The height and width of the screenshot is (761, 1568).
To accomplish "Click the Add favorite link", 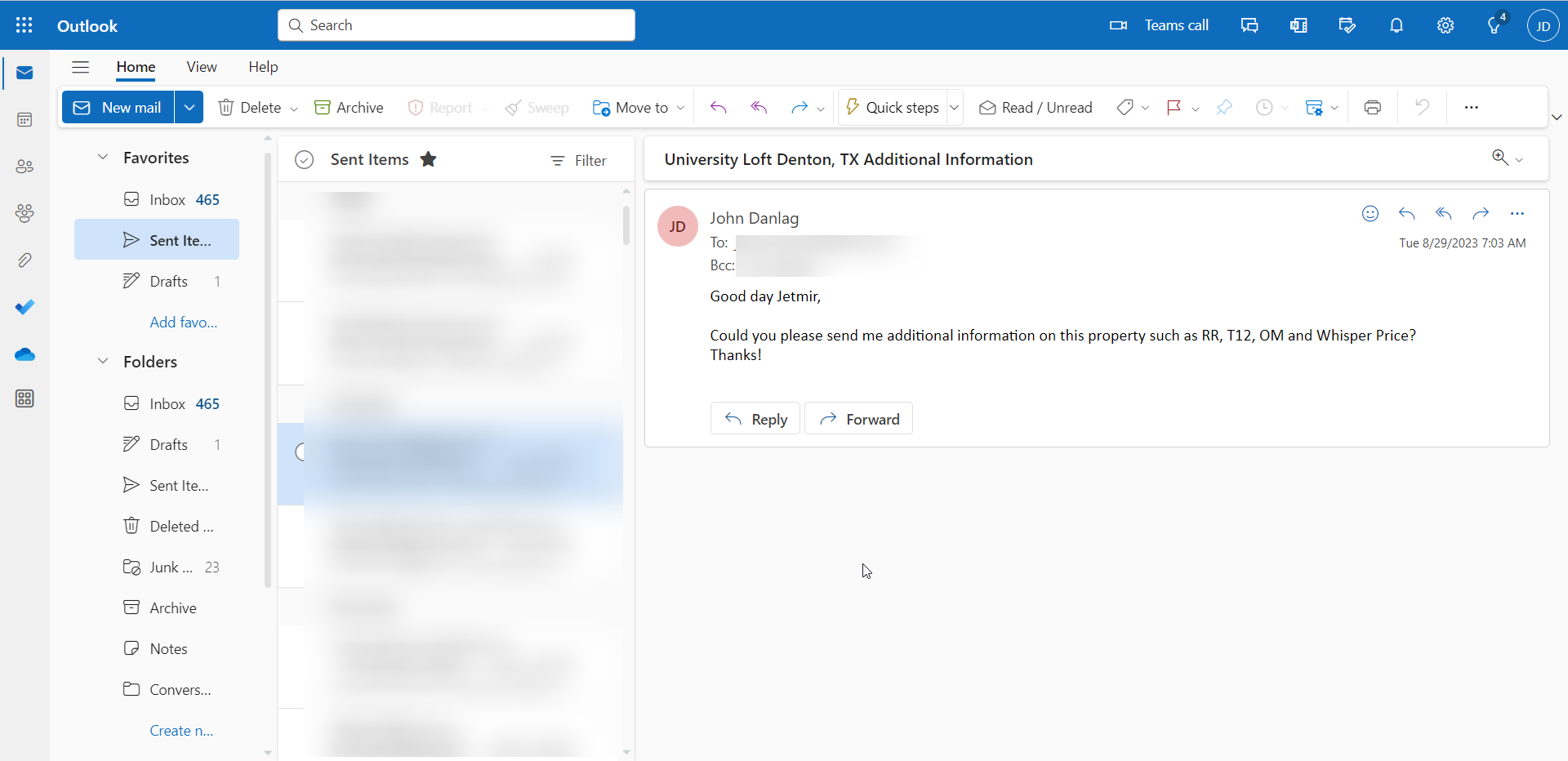I will pos(183,323).
